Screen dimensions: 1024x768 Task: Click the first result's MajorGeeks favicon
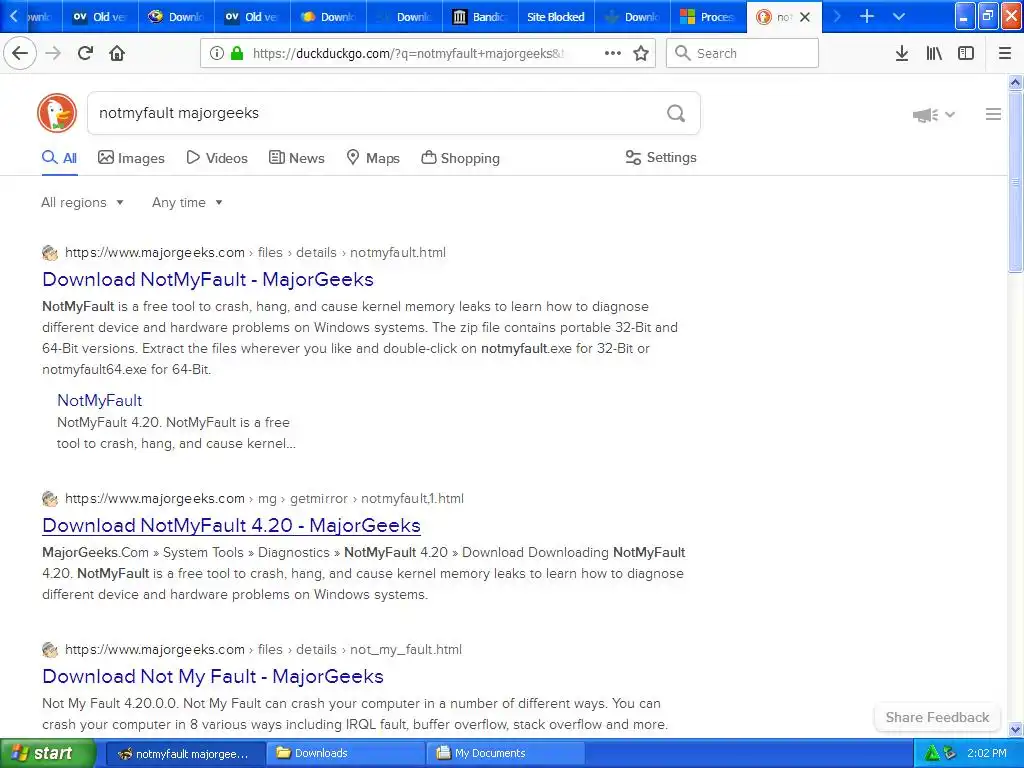tap(50, 253)
